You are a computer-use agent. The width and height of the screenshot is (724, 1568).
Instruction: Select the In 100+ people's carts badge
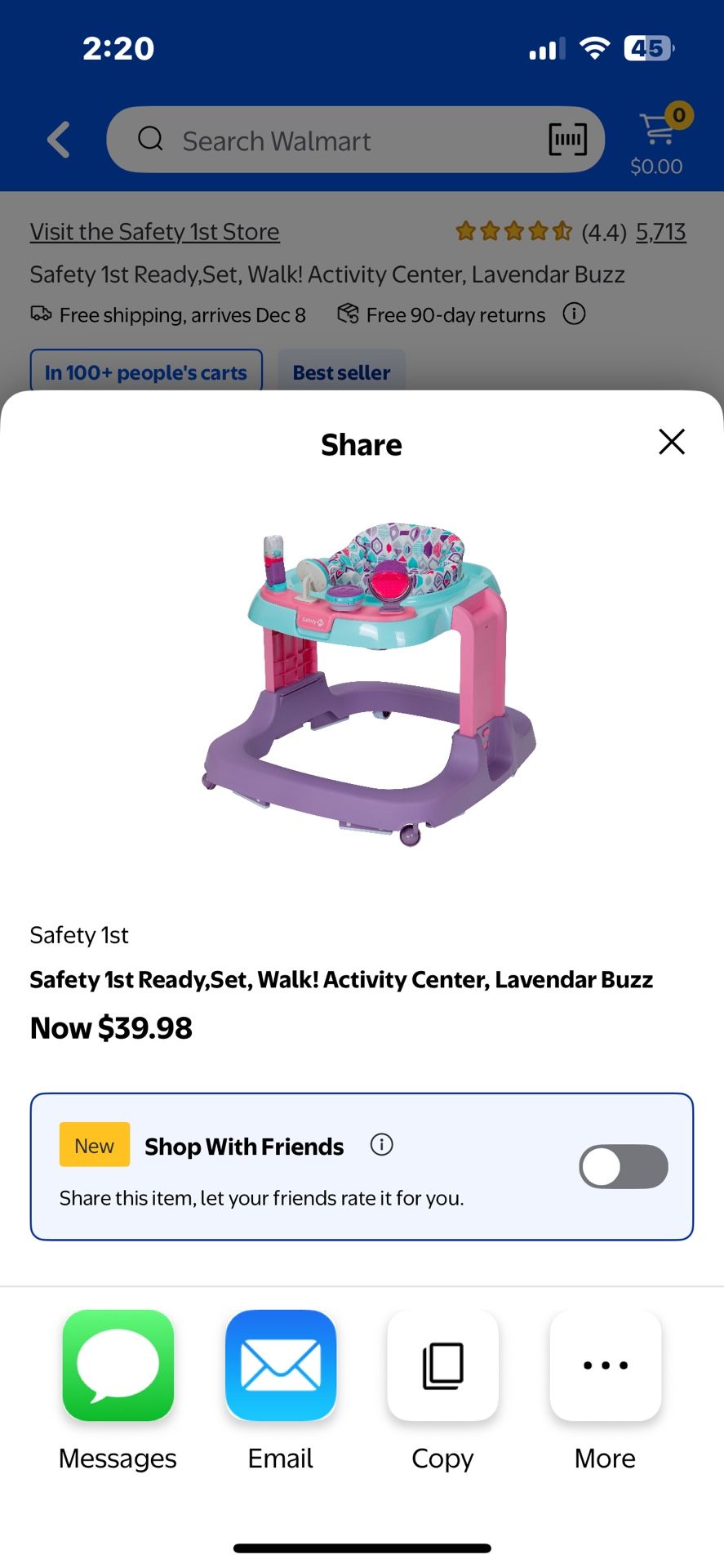pyautogui.click(x=146, y=372)
